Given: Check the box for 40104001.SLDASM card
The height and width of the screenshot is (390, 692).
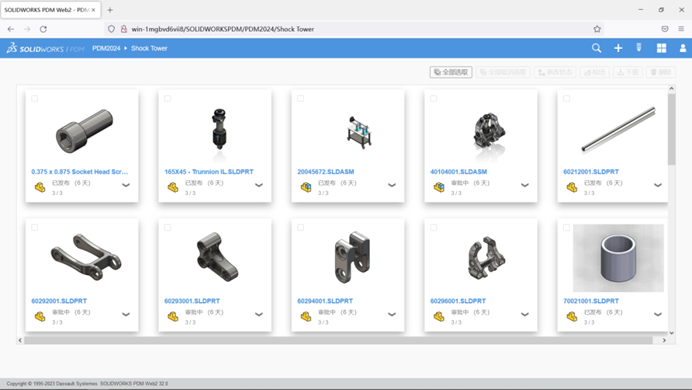Looking at the screenshot, I should [433, 98].
